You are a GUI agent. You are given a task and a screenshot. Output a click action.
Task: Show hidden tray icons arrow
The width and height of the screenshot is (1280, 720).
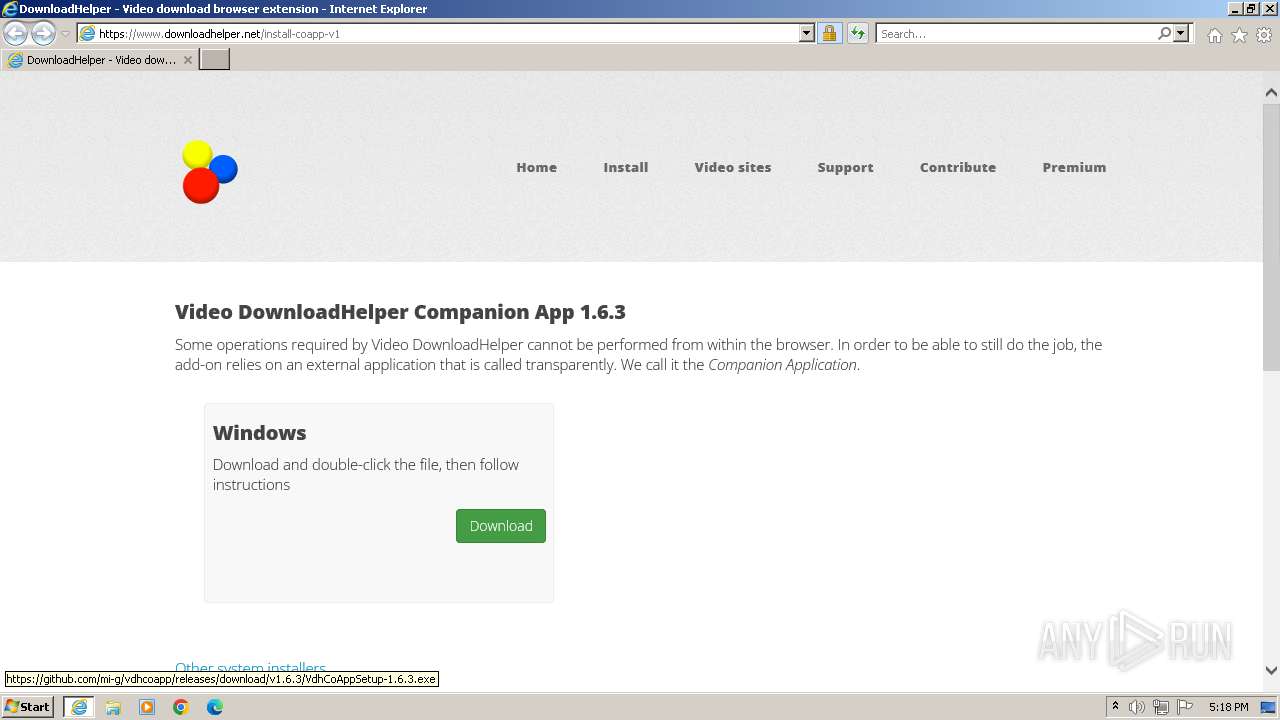1115,706
